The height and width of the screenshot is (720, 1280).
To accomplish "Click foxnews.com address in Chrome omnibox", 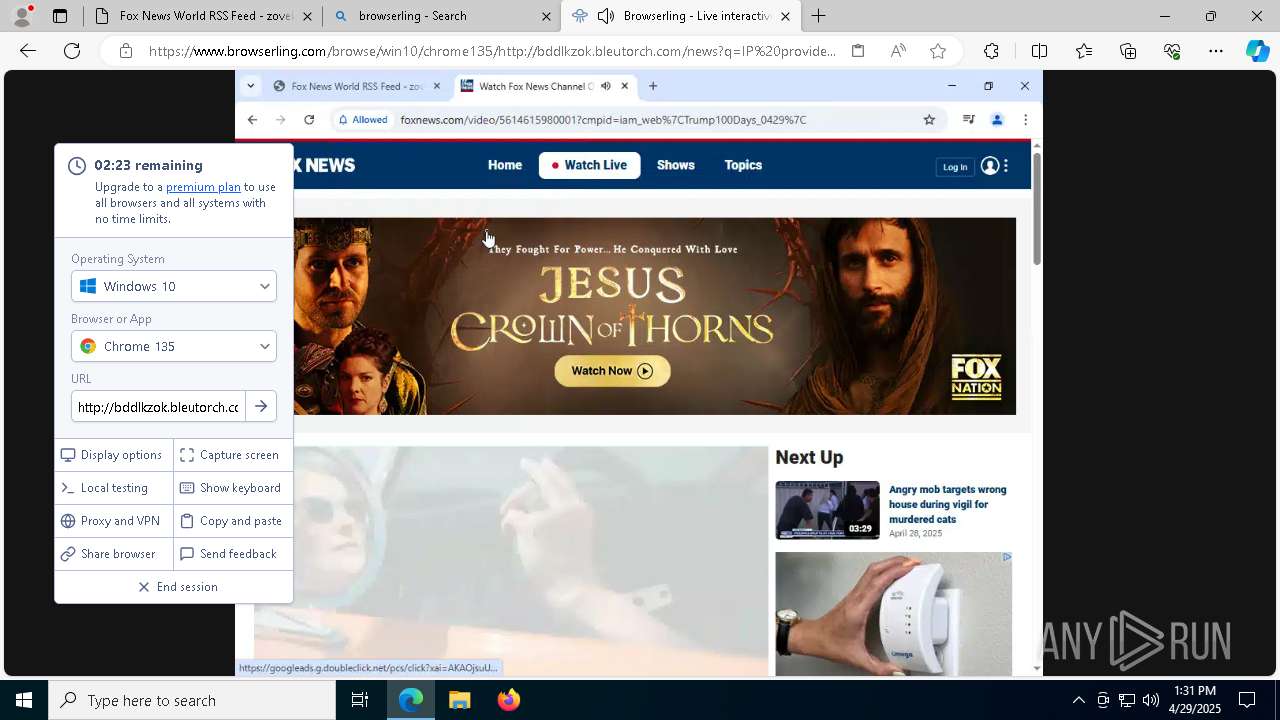I will [x=603, y=120].
